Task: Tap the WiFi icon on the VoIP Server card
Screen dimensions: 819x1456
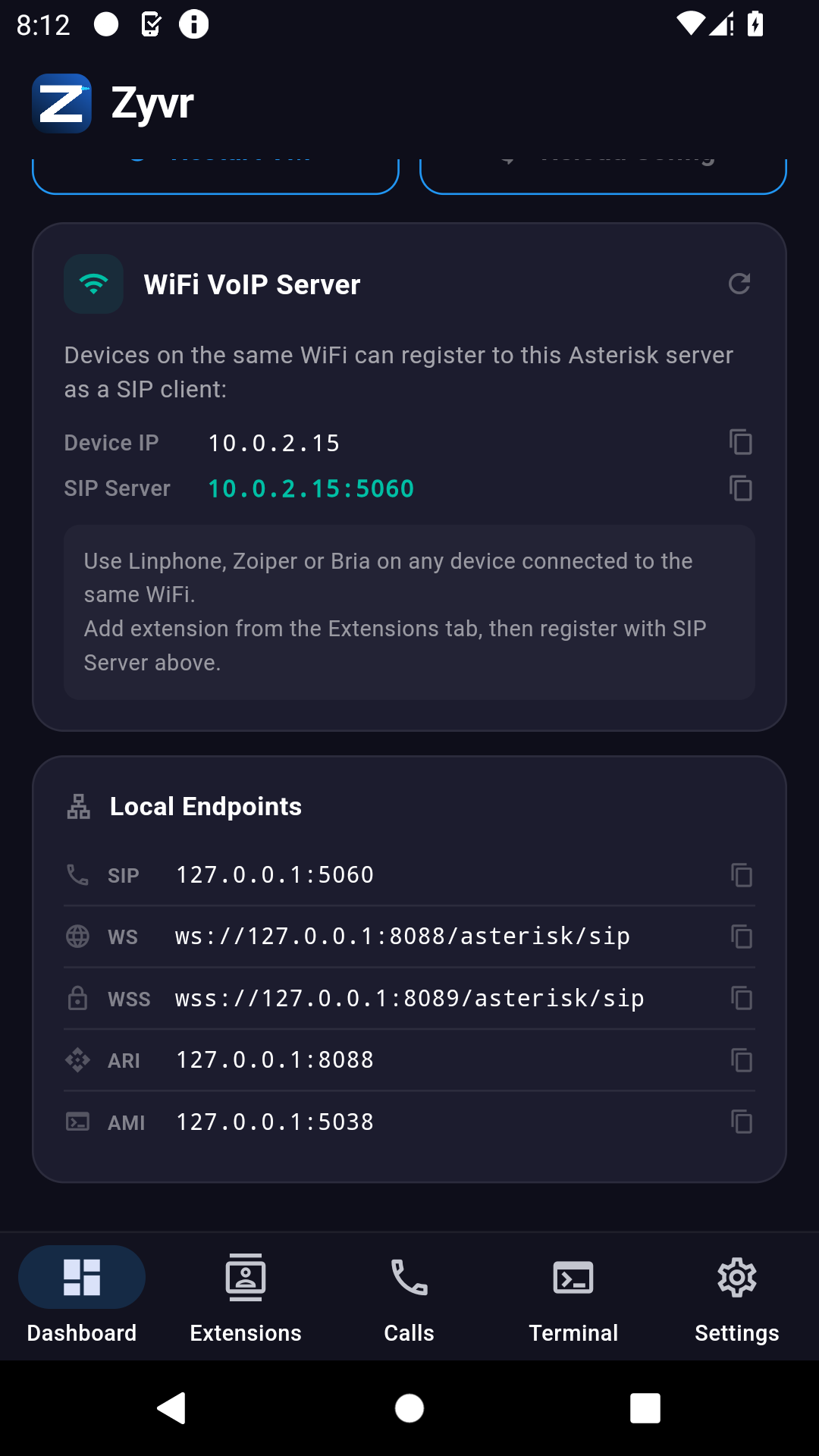Action: point(93,284)
